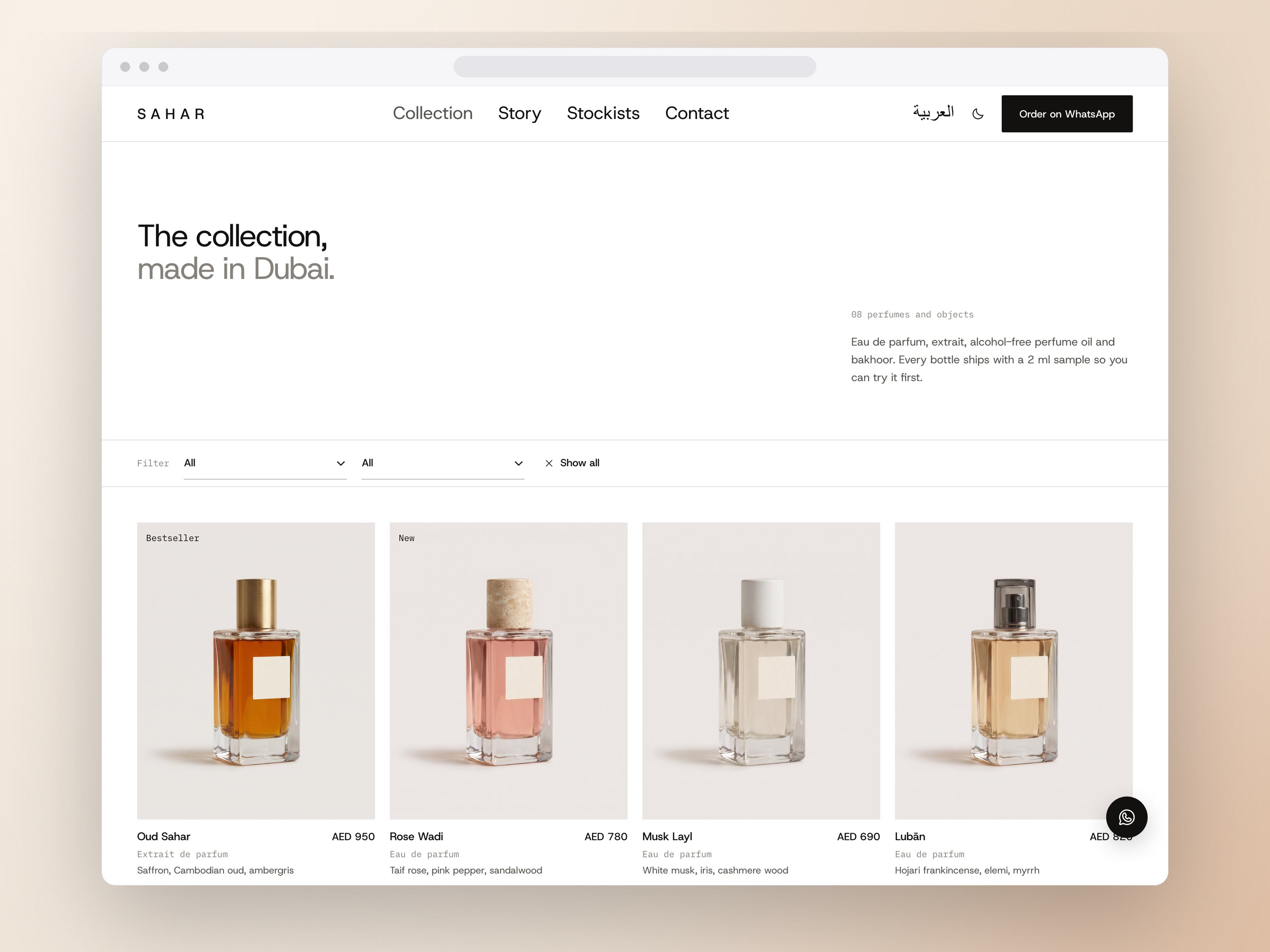Select the Rose Wadi product title
The image size is (1270, 952).
tap(416, 837)
